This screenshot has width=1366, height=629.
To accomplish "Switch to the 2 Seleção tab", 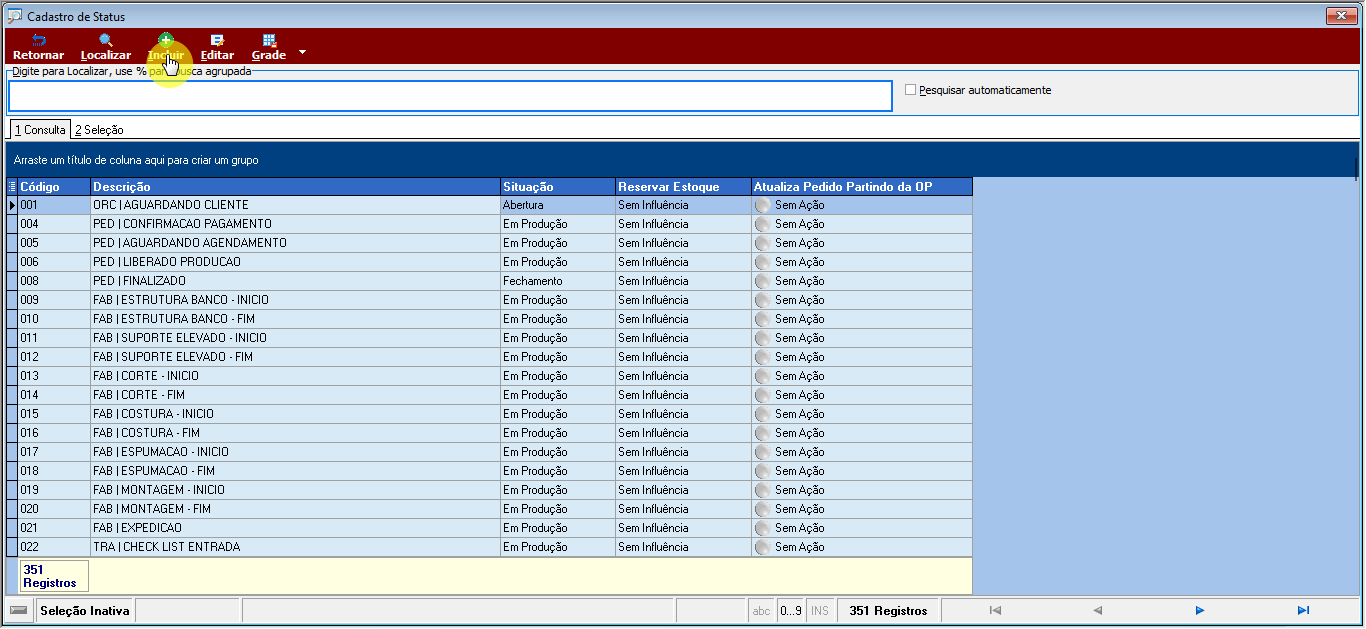I will point(99,130).
